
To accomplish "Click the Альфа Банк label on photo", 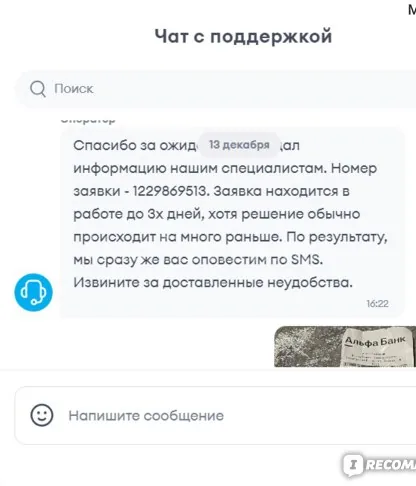I will 375,341.
